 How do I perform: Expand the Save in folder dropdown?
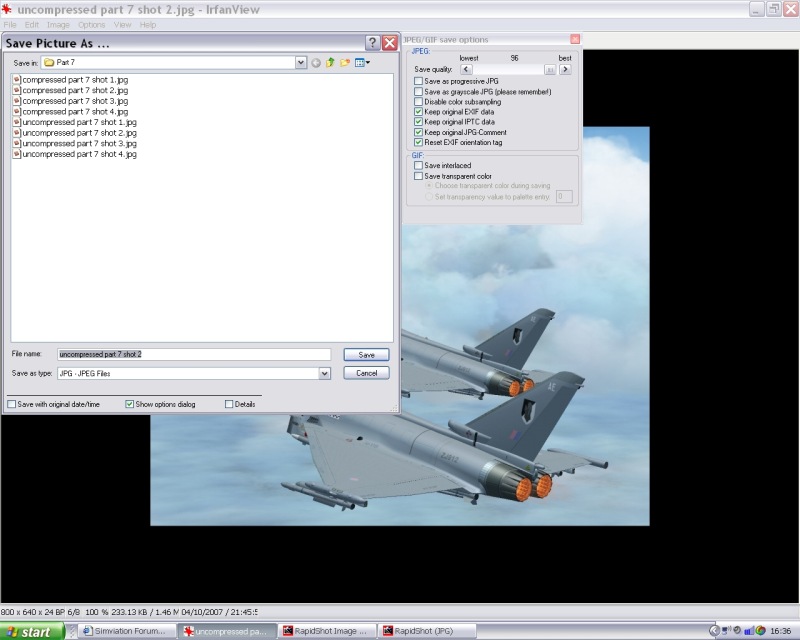(301, 63)
